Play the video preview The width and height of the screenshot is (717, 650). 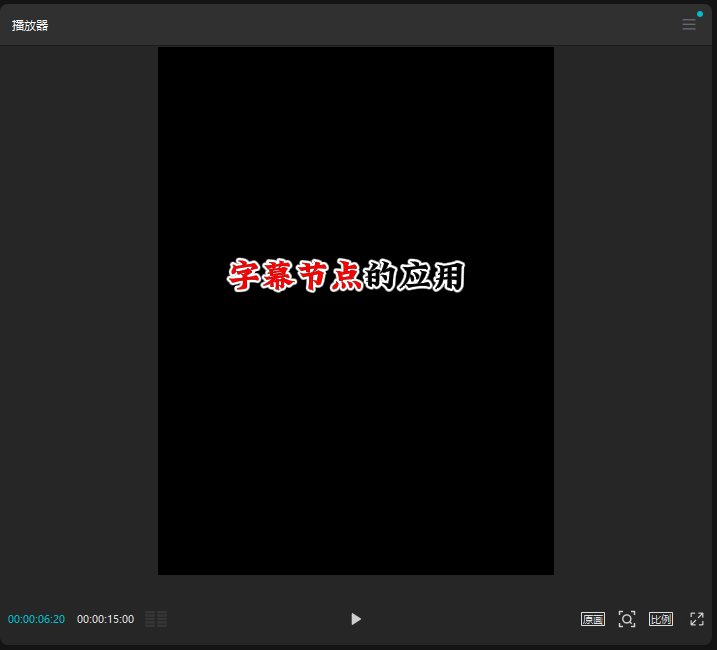coord(356,619)
